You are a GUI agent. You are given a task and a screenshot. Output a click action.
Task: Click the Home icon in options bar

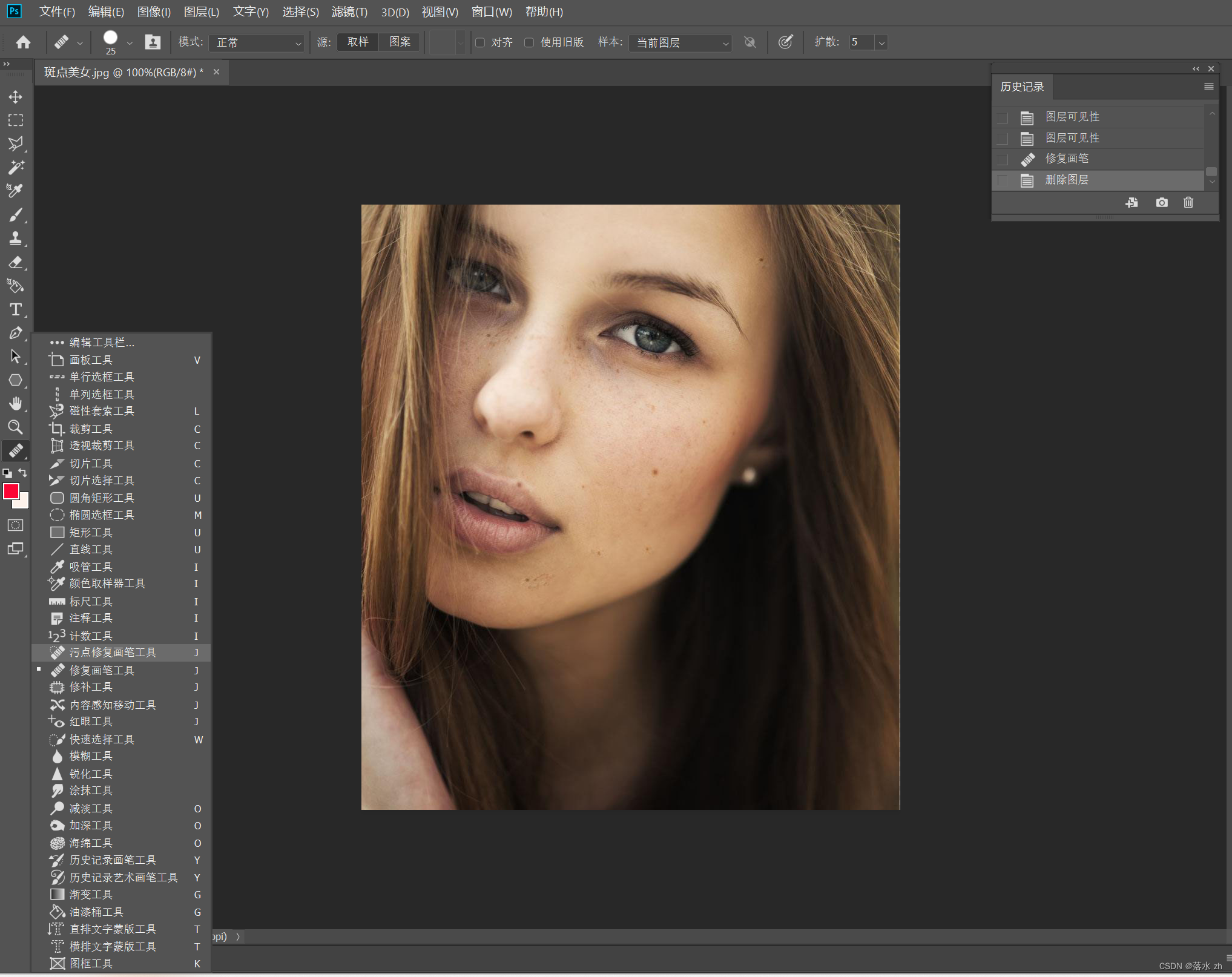pos(23,42)
